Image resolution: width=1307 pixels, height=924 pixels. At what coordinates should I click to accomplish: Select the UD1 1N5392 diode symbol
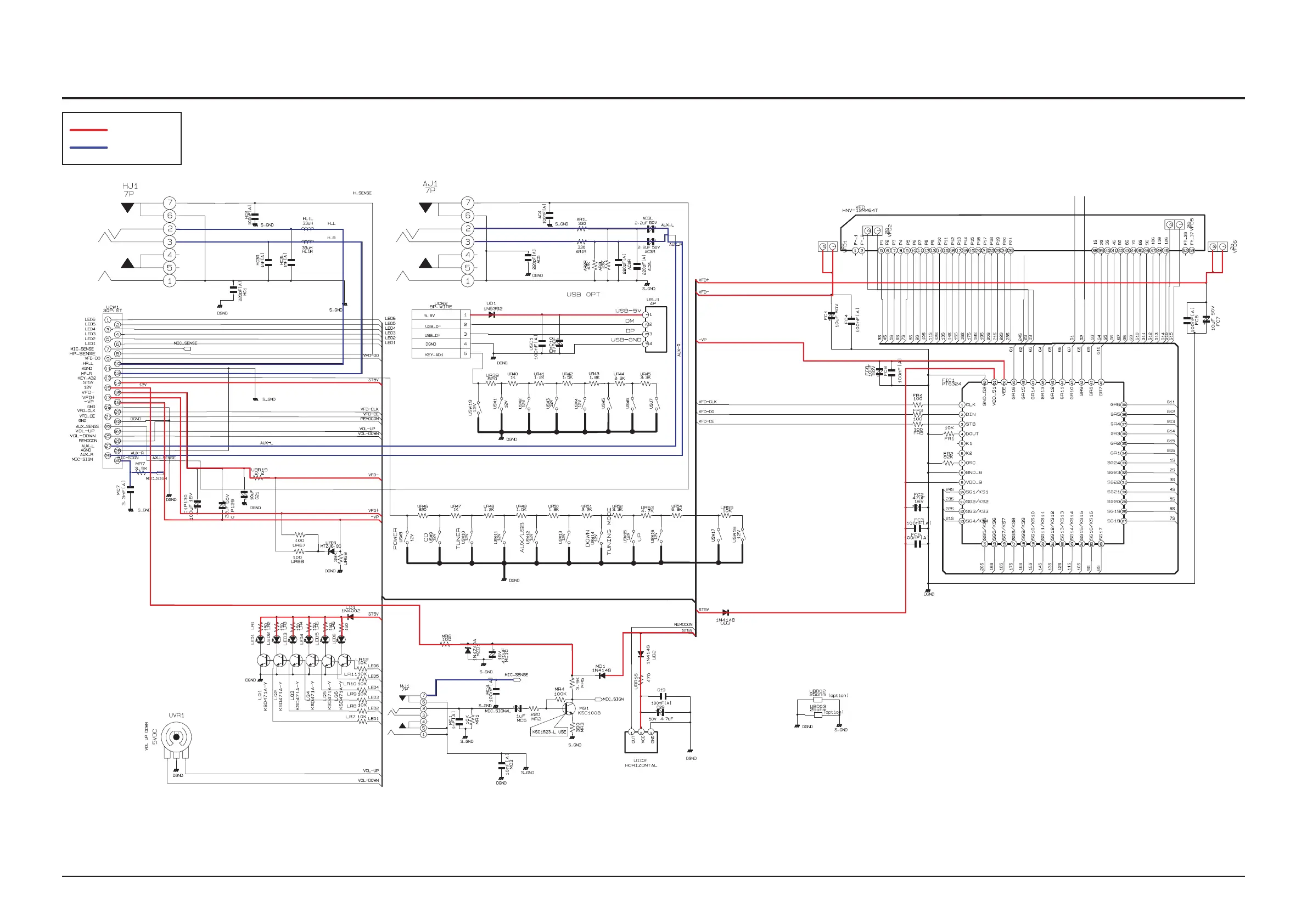click(x=492, y=314)
